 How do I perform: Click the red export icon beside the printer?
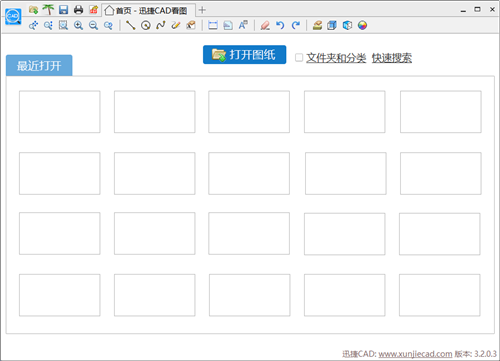(x=93, y=10)
